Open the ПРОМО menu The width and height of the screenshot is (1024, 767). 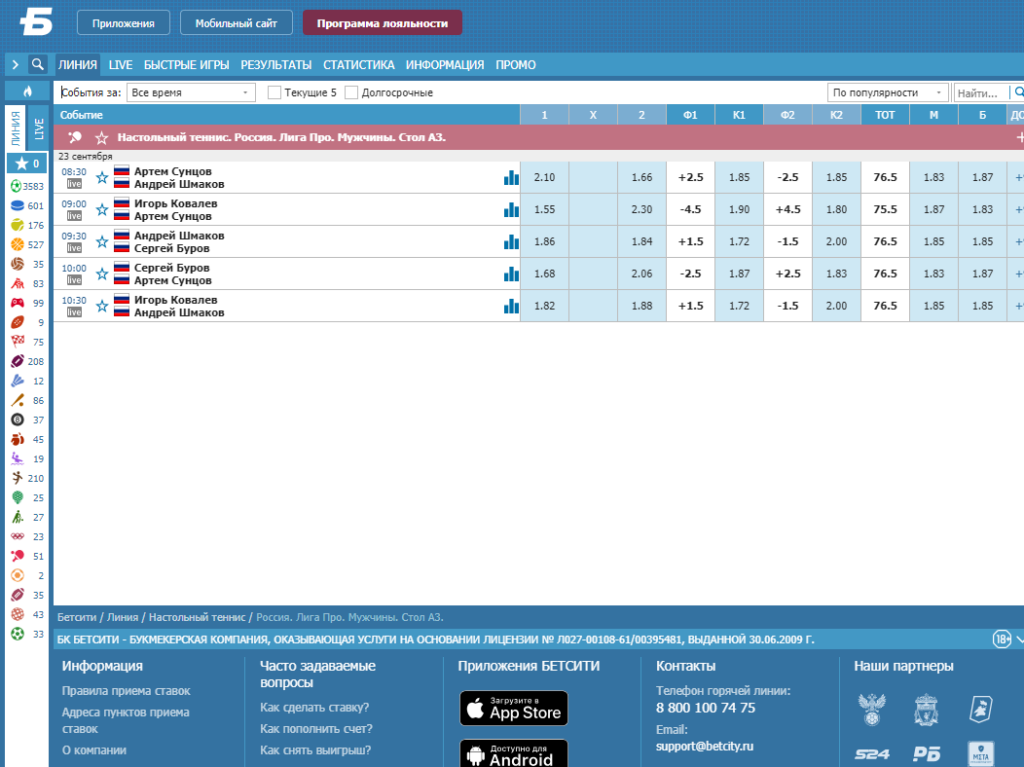coord(515,65)
